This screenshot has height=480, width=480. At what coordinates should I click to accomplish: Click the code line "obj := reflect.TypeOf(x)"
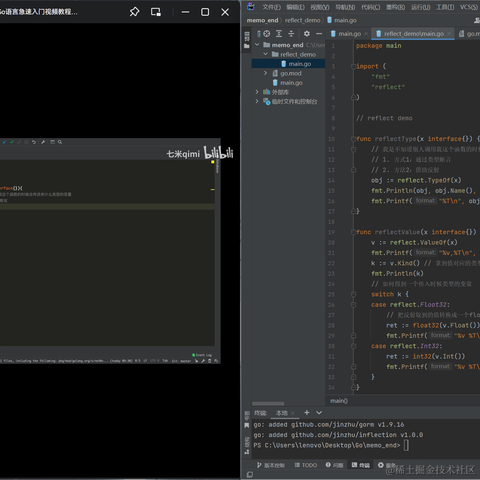[x=416, y=180]
